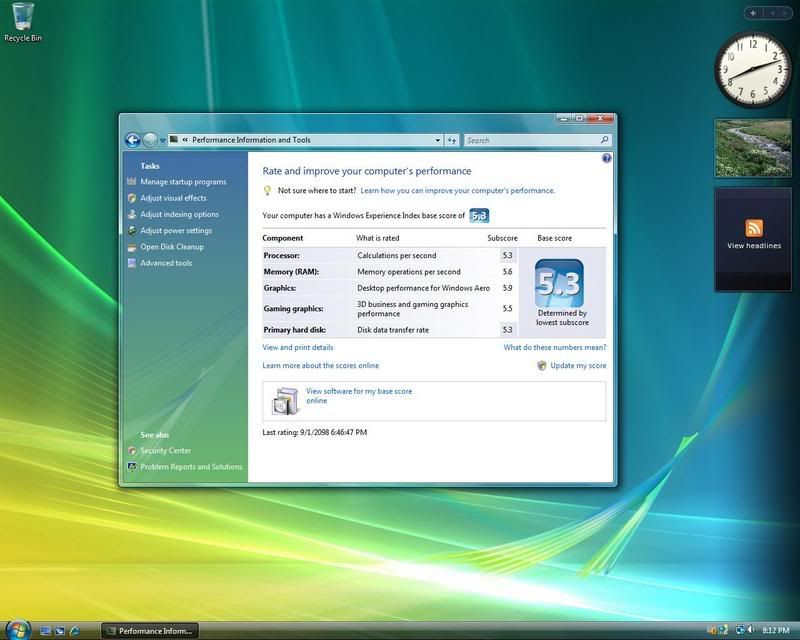Open Advanced tools

click(x=166, y=263)
